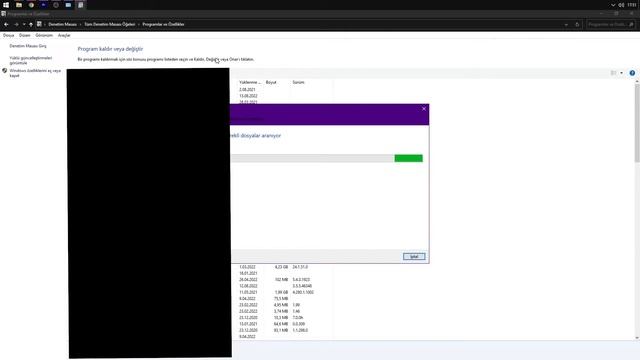View installed updates link in sidebar
Viewport: 640px width, 360px height.
click(31, 60)
